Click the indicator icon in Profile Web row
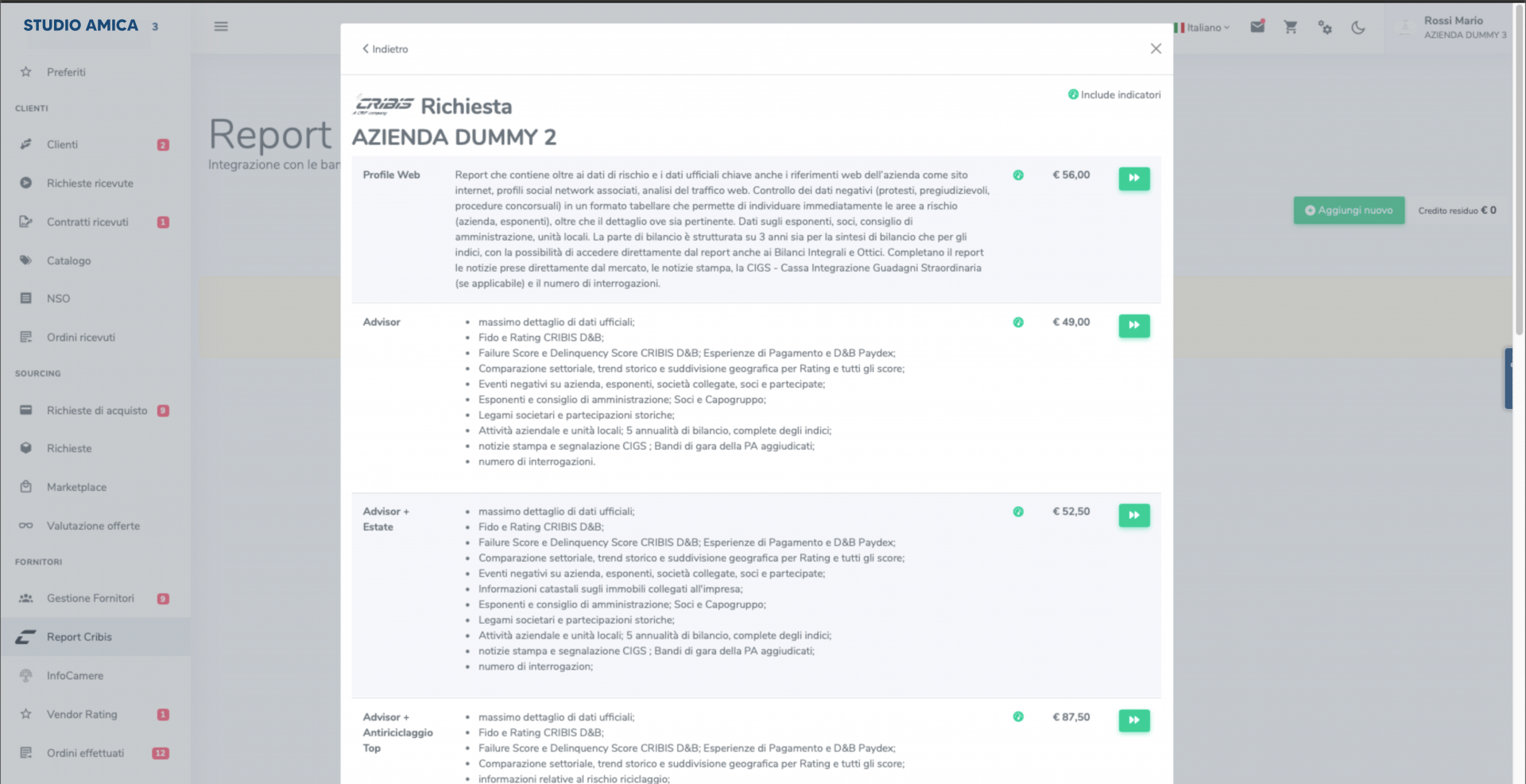The image size is (1526, 784). pos(1018,176)
